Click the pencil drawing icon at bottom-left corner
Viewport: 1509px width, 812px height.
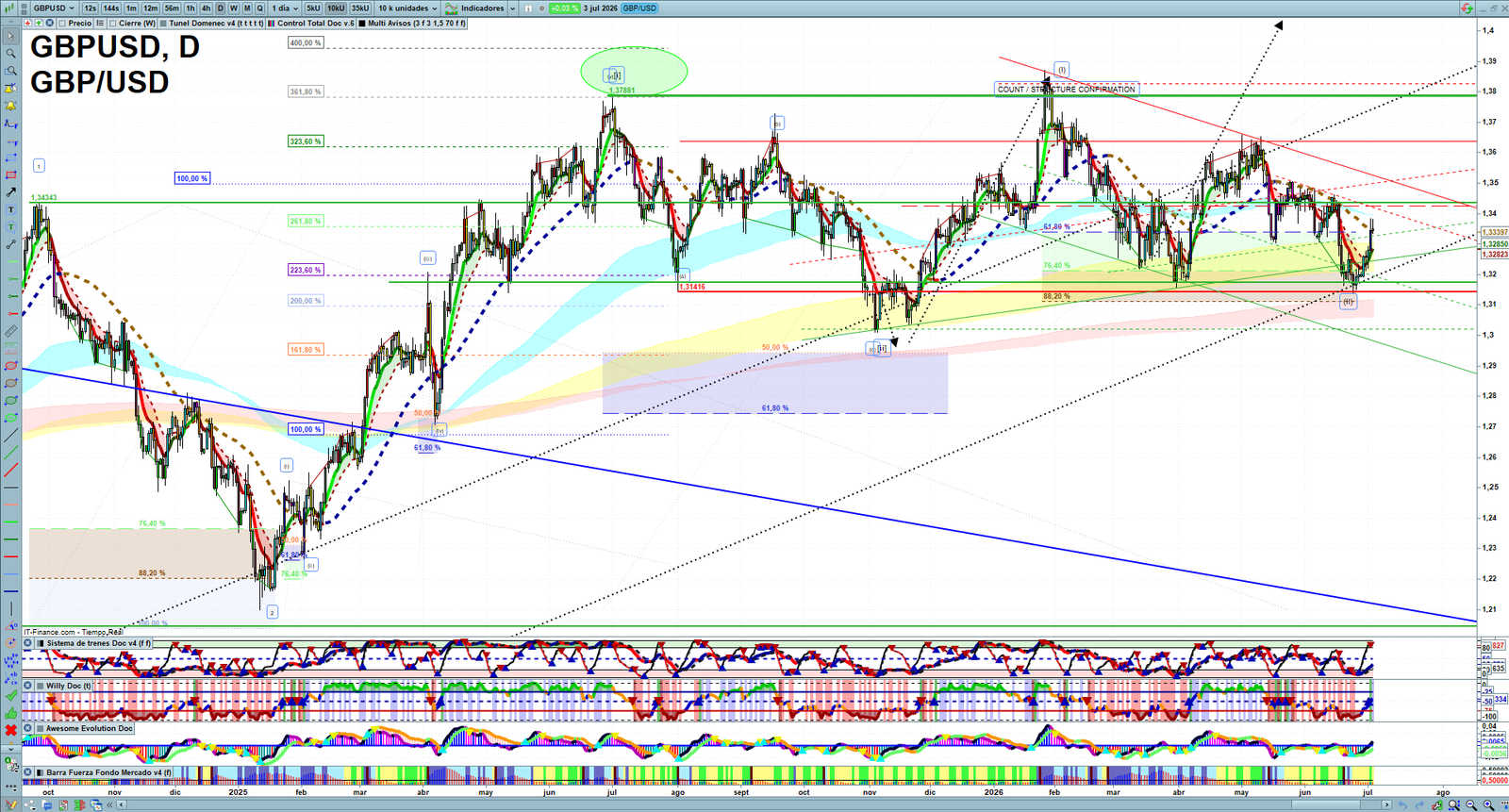tap(11, 804)
